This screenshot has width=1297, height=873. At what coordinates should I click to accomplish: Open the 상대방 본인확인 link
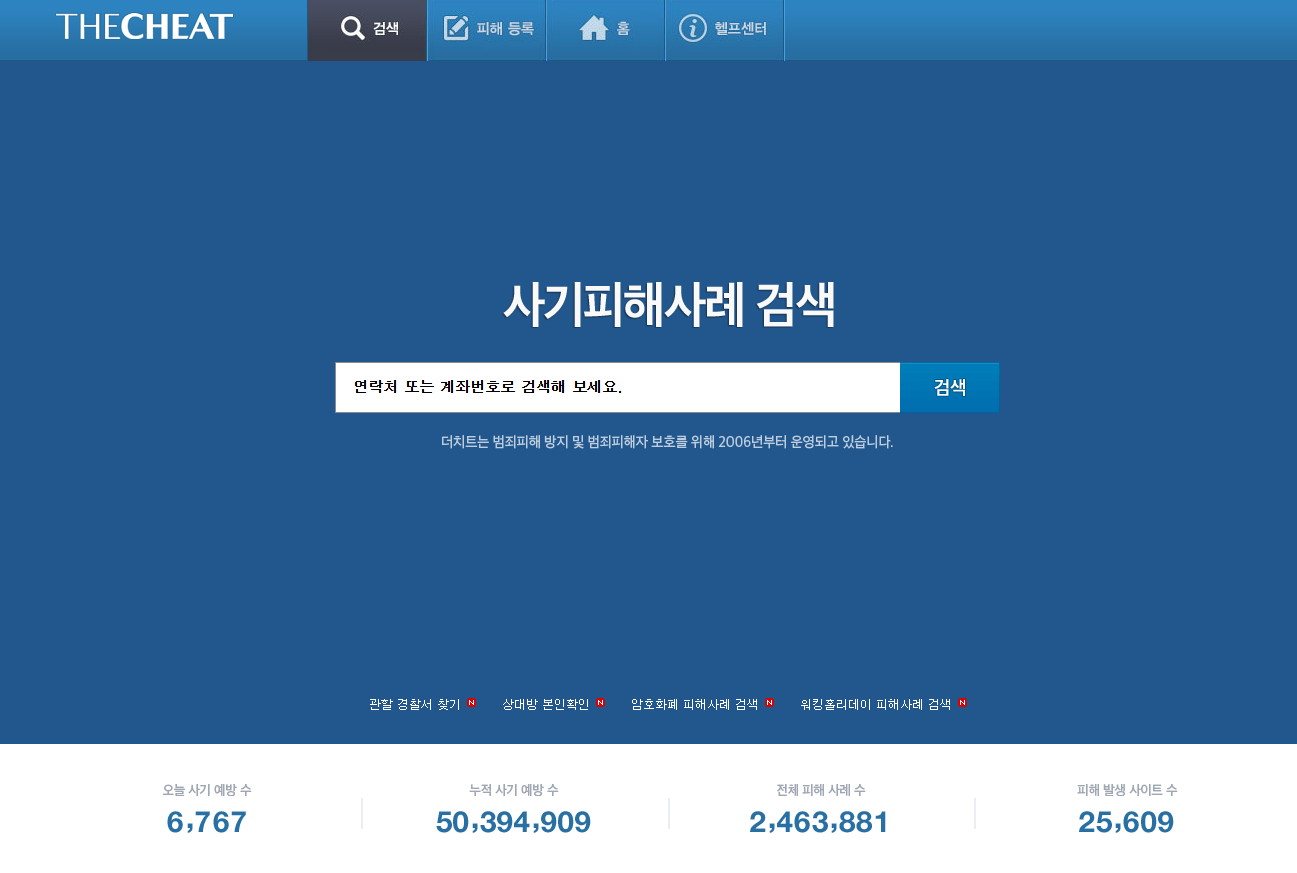click(546, 703)
